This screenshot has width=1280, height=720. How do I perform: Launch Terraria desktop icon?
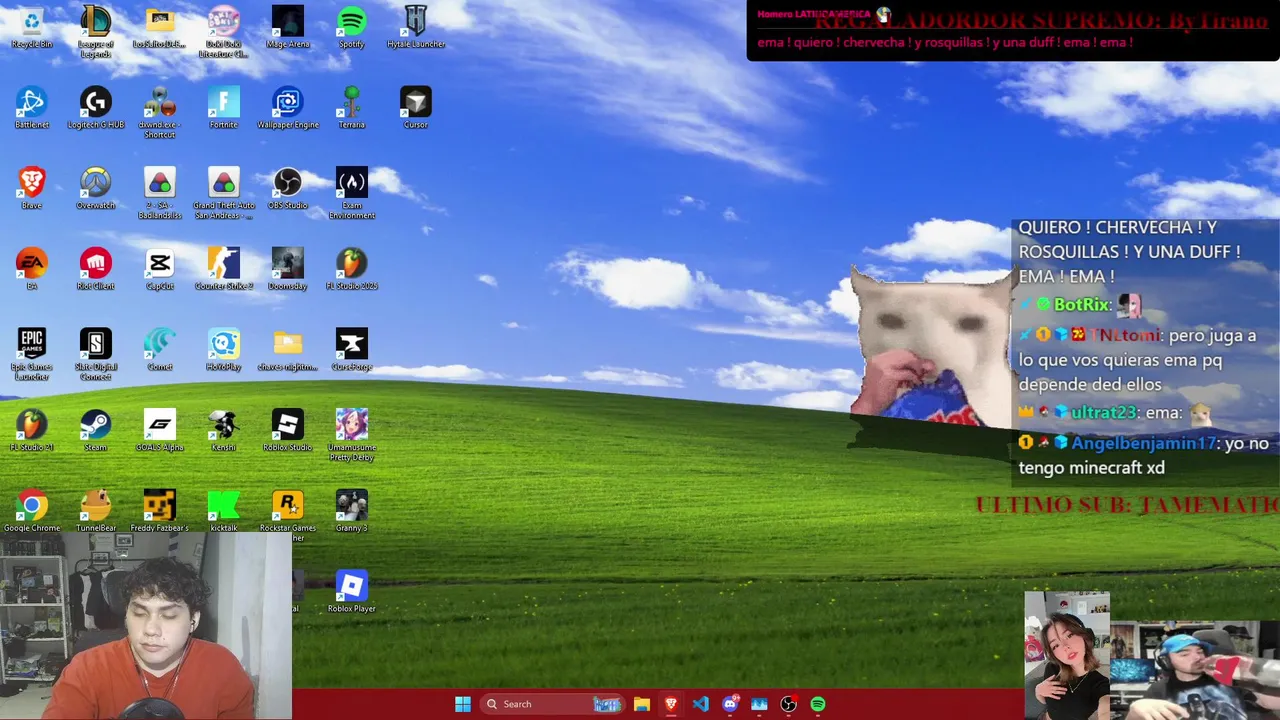[352, 108]
